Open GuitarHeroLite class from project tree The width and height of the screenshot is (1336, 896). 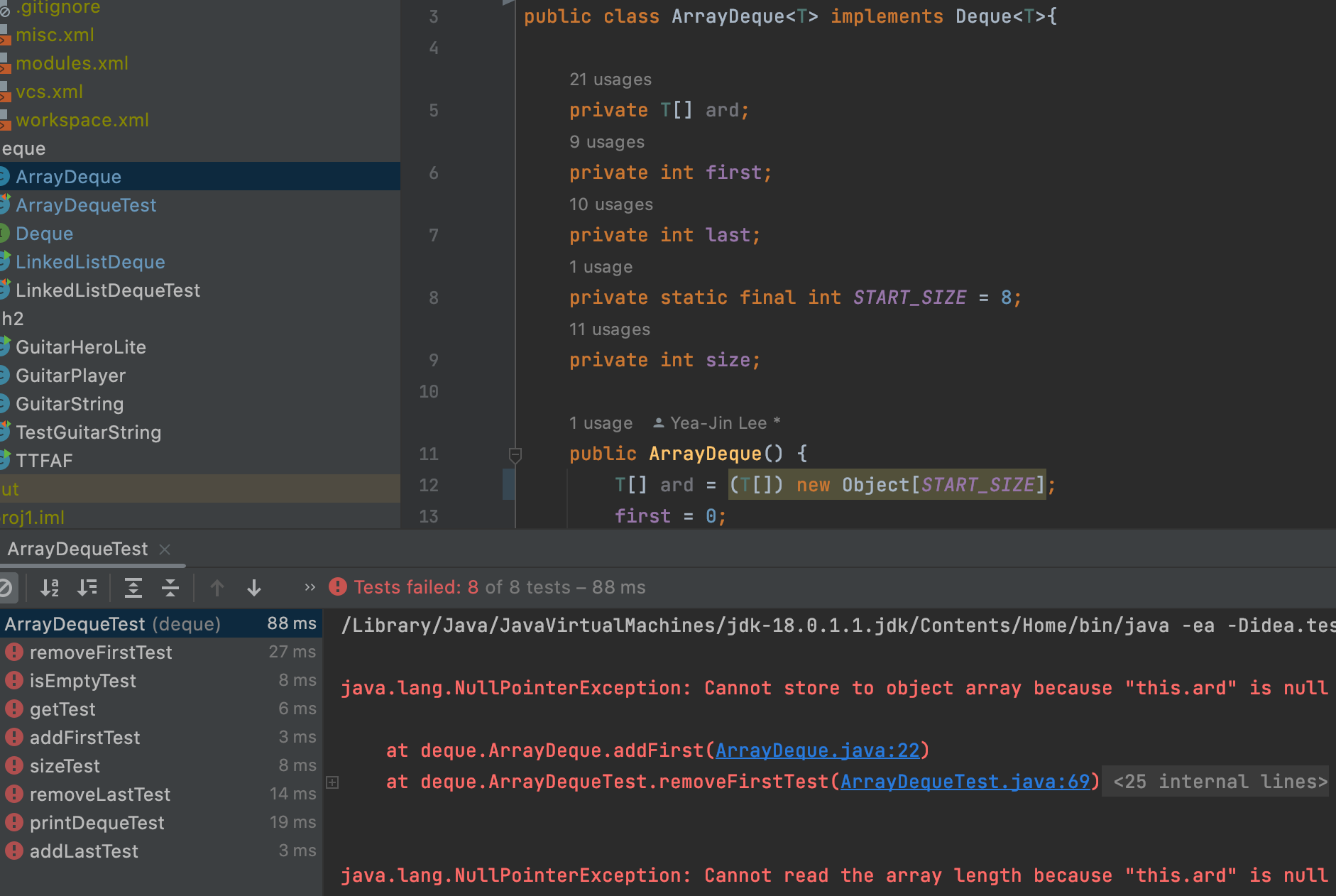[x=81, y=347]
